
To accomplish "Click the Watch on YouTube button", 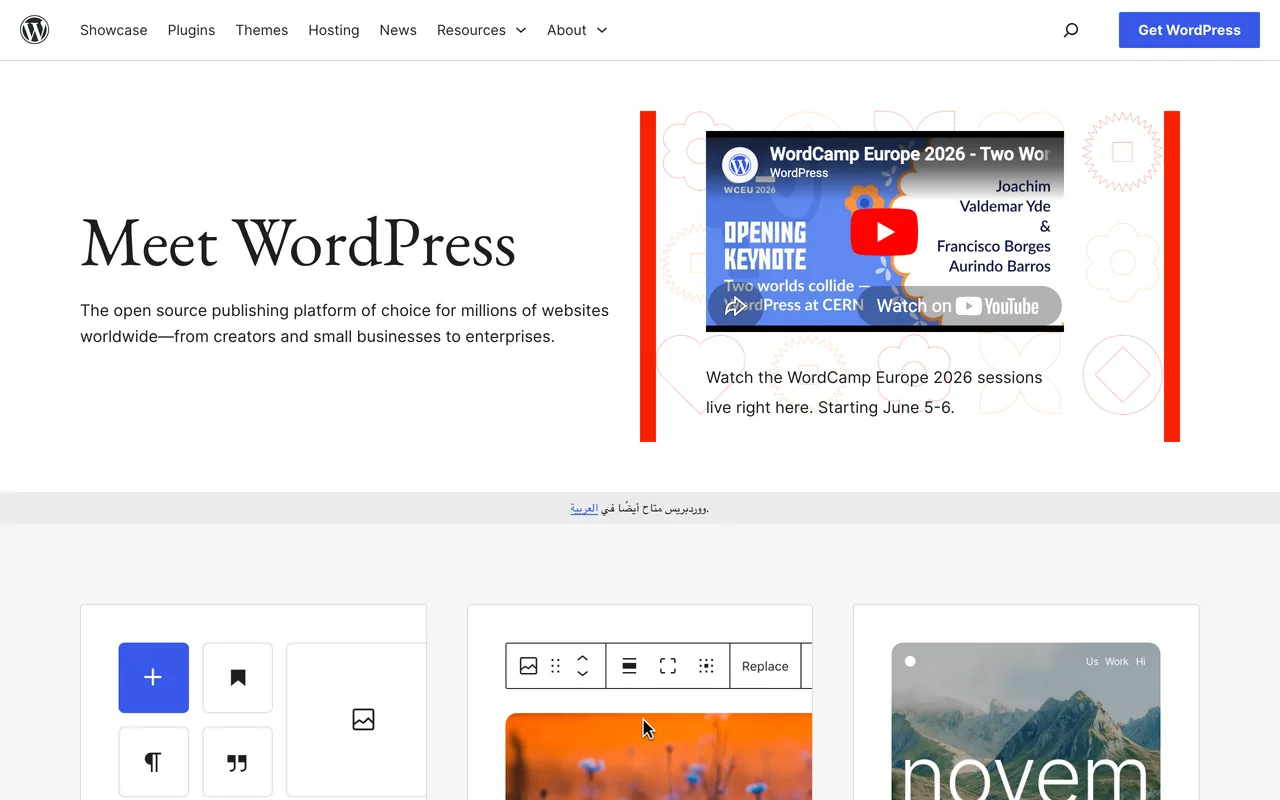I will pyautogui.click(x=958, y=306).
